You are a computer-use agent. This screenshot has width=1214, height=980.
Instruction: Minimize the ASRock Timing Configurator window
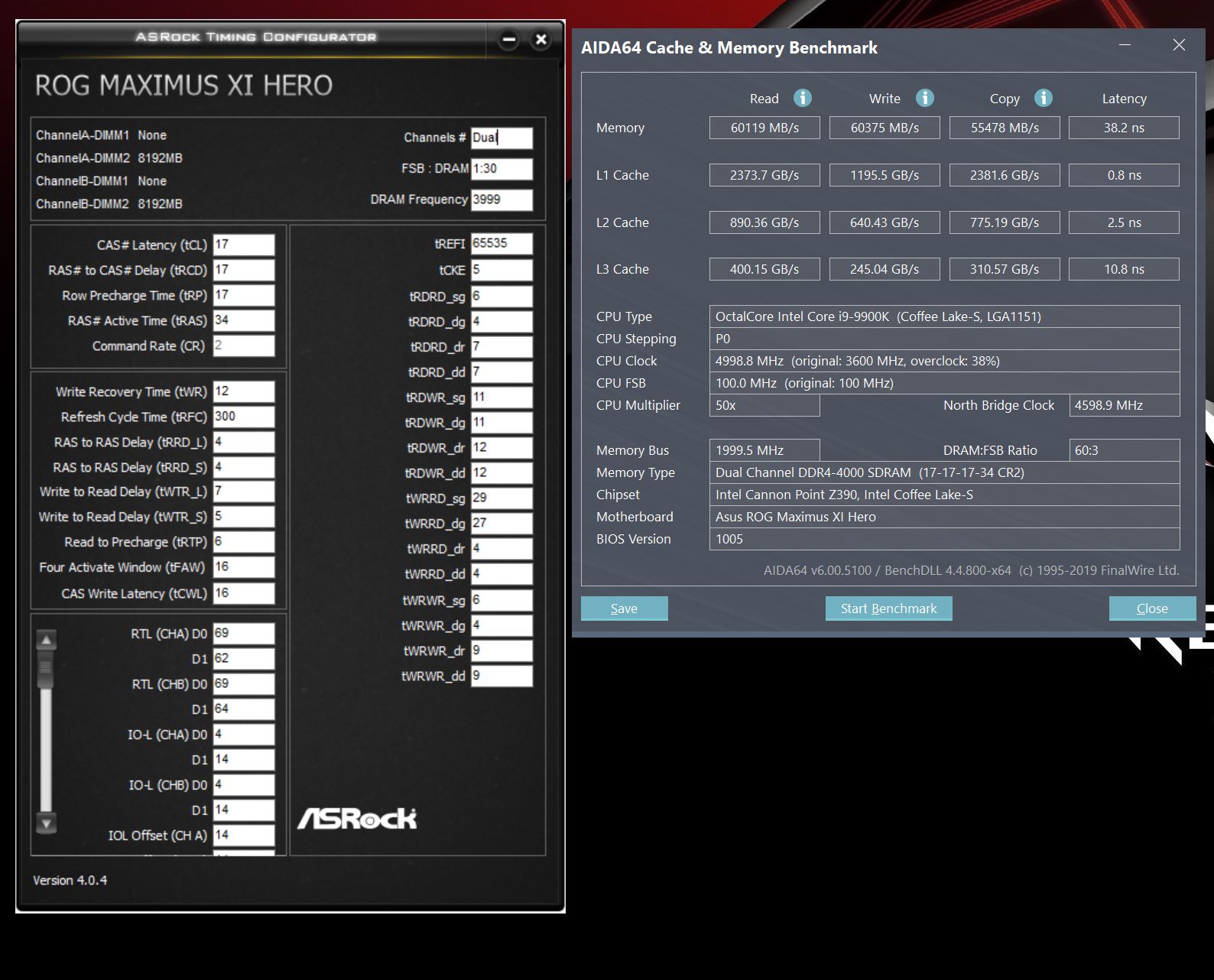(509, 39)
